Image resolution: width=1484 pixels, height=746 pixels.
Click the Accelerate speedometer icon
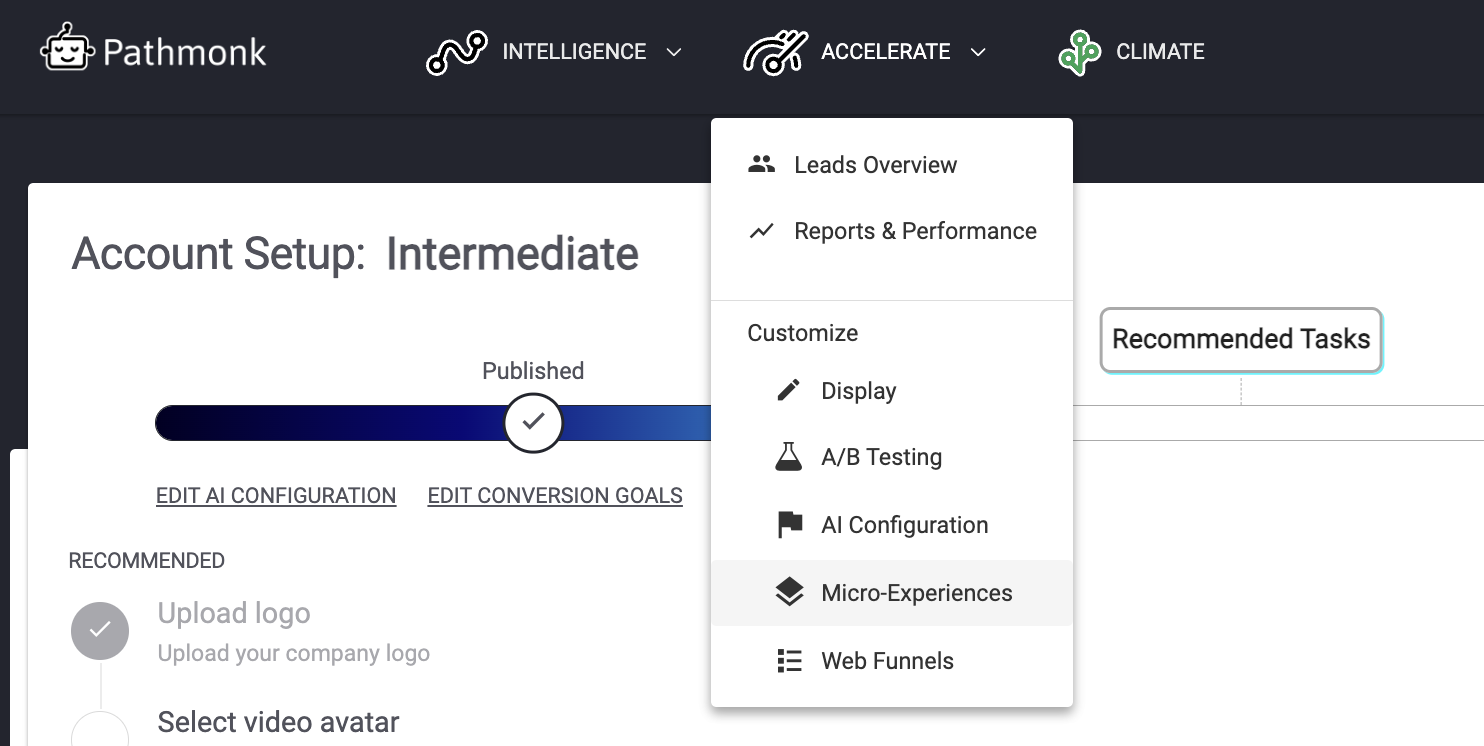point(775,52)
